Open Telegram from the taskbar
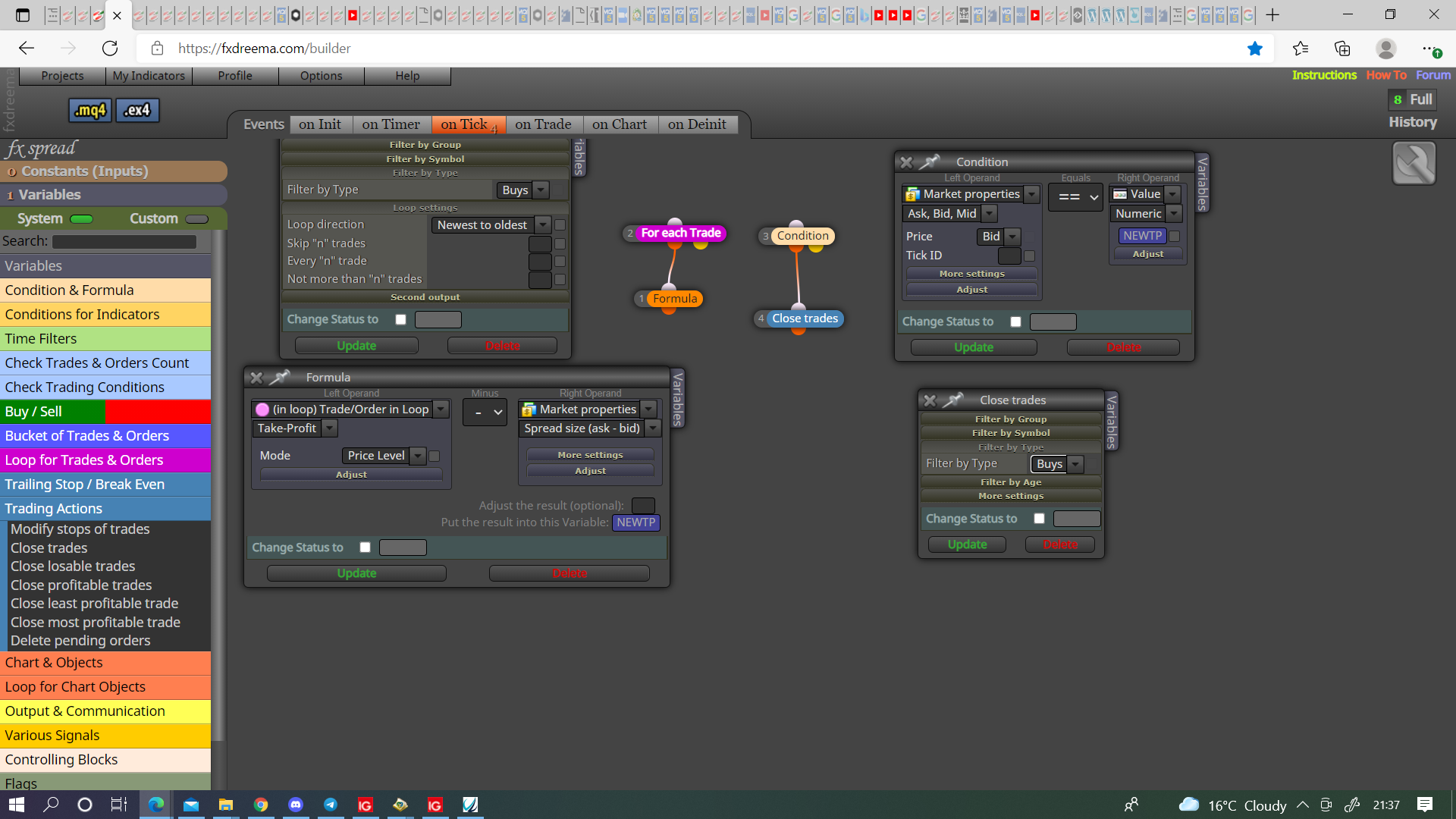 (x=331, y=805)
